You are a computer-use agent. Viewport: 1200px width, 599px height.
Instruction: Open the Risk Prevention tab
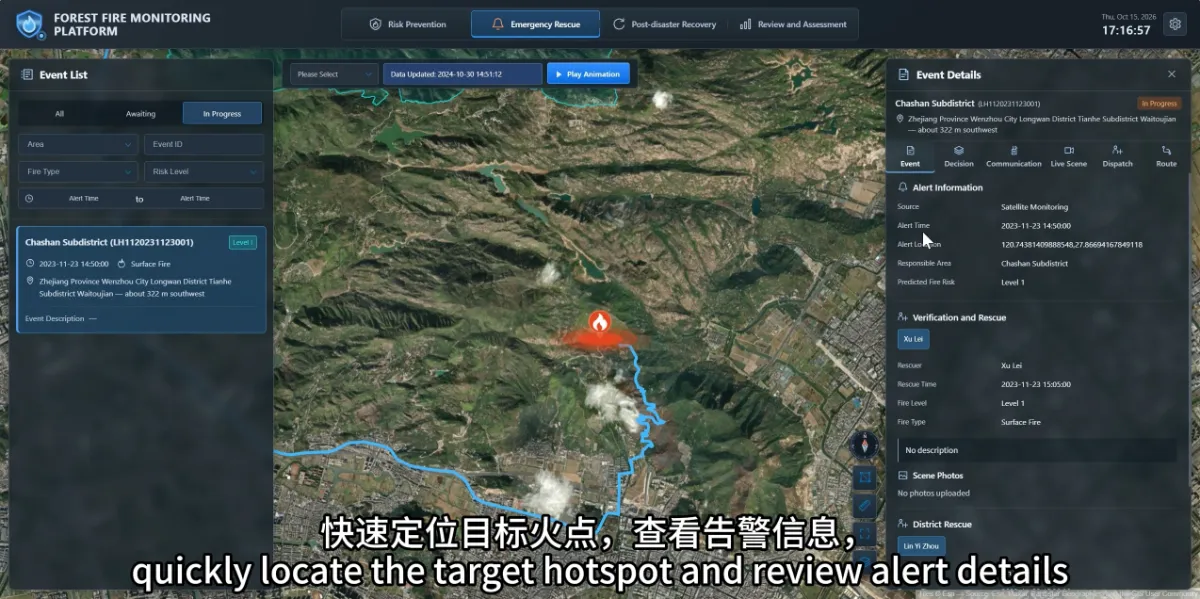pyautogui.click(x=407, y=24)
